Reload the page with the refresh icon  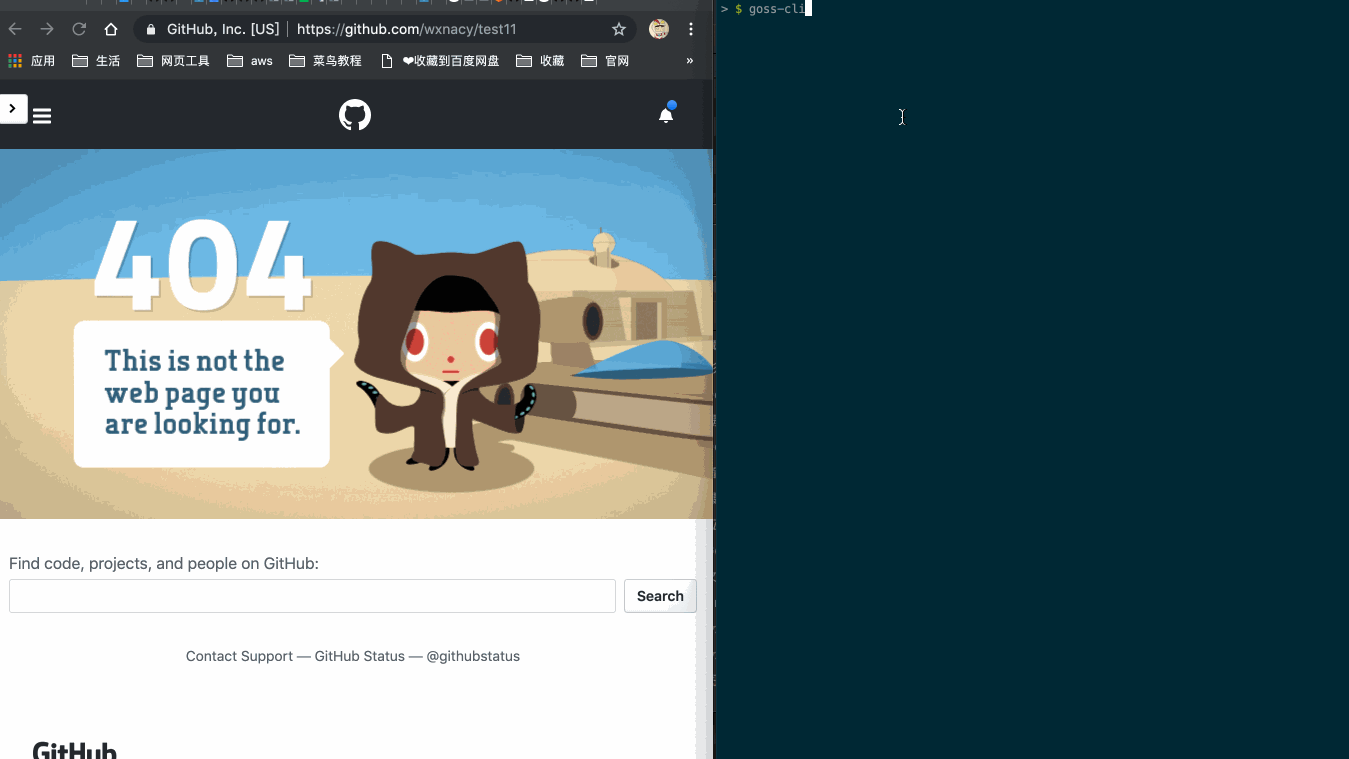pos(79,29)
